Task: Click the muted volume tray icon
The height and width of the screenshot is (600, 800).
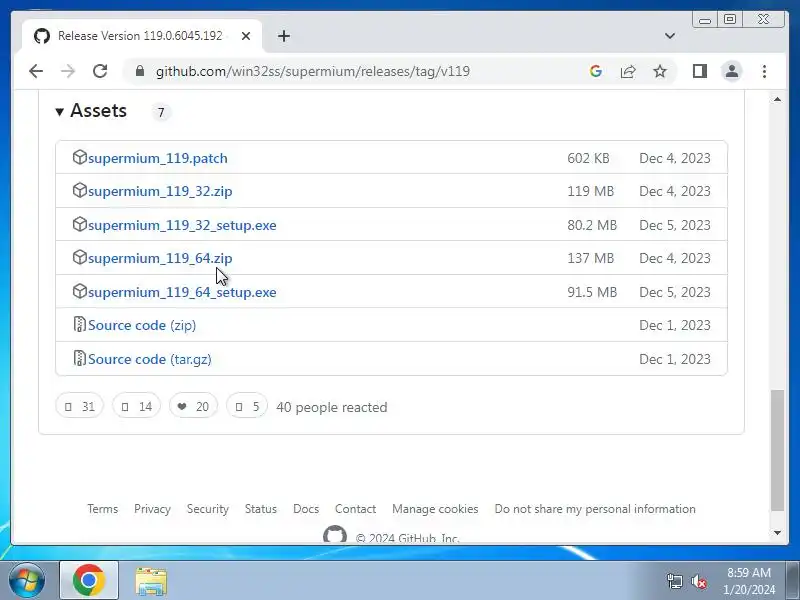Action: tap(698, 581)
